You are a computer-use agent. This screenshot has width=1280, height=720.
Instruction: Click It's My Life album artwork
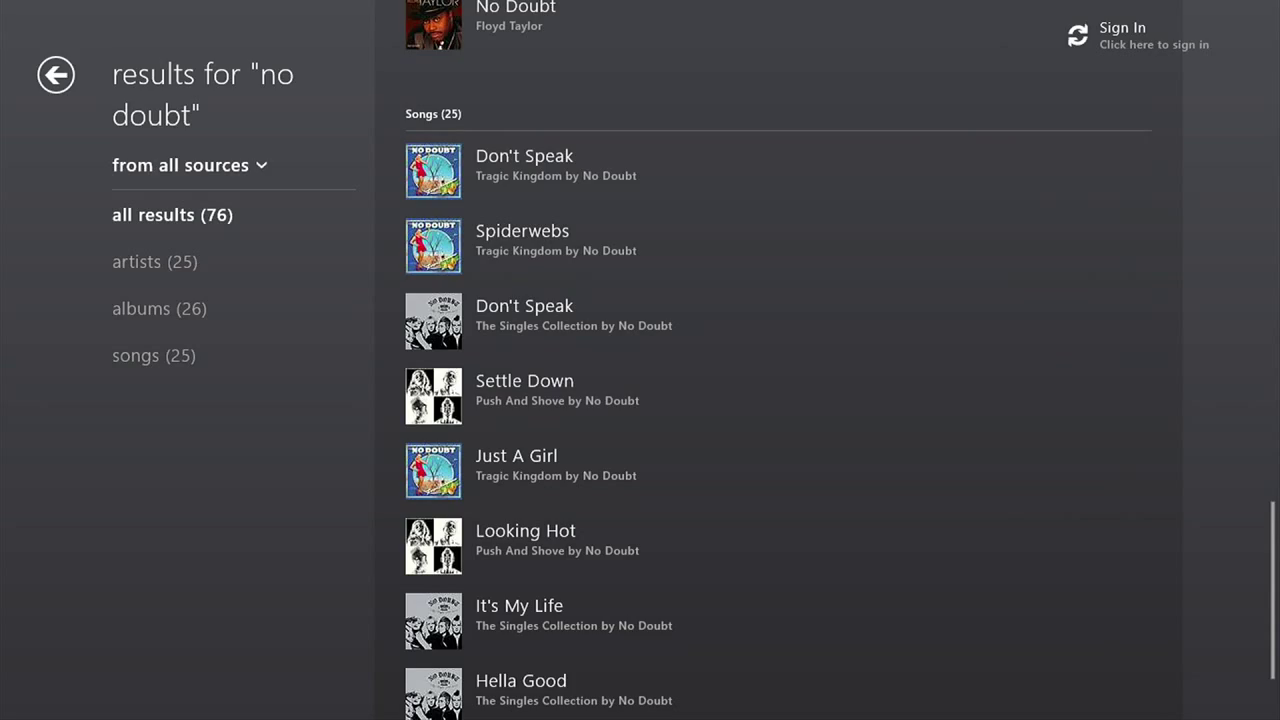point(433,621)
